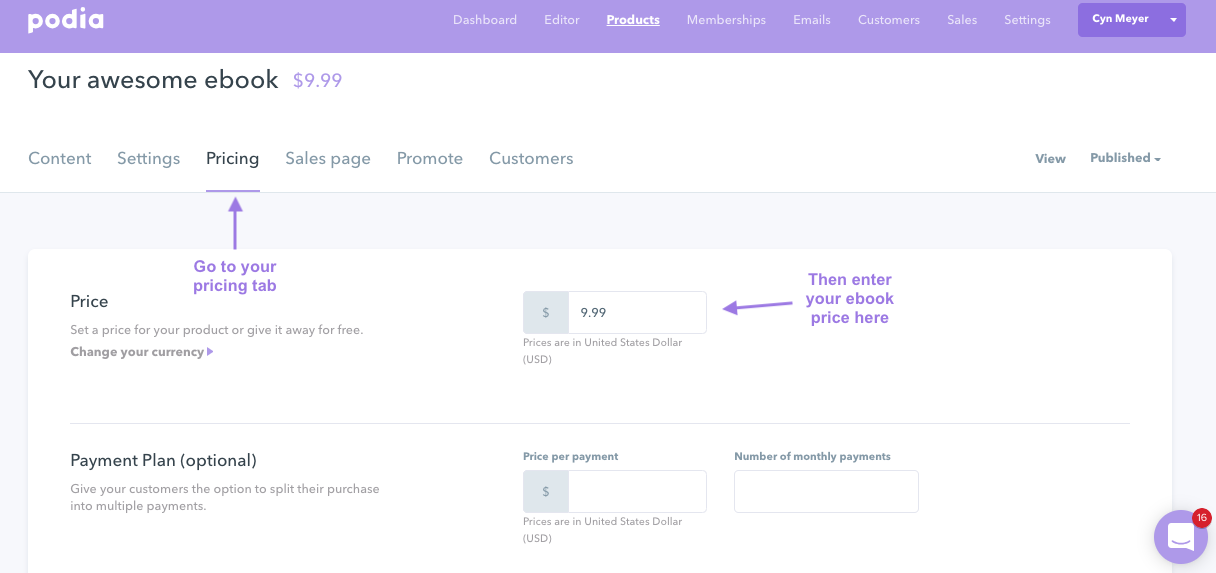Open Customers in the top navigation bar
Viewport: 1216px width, 573px height.
click(889, 20)
